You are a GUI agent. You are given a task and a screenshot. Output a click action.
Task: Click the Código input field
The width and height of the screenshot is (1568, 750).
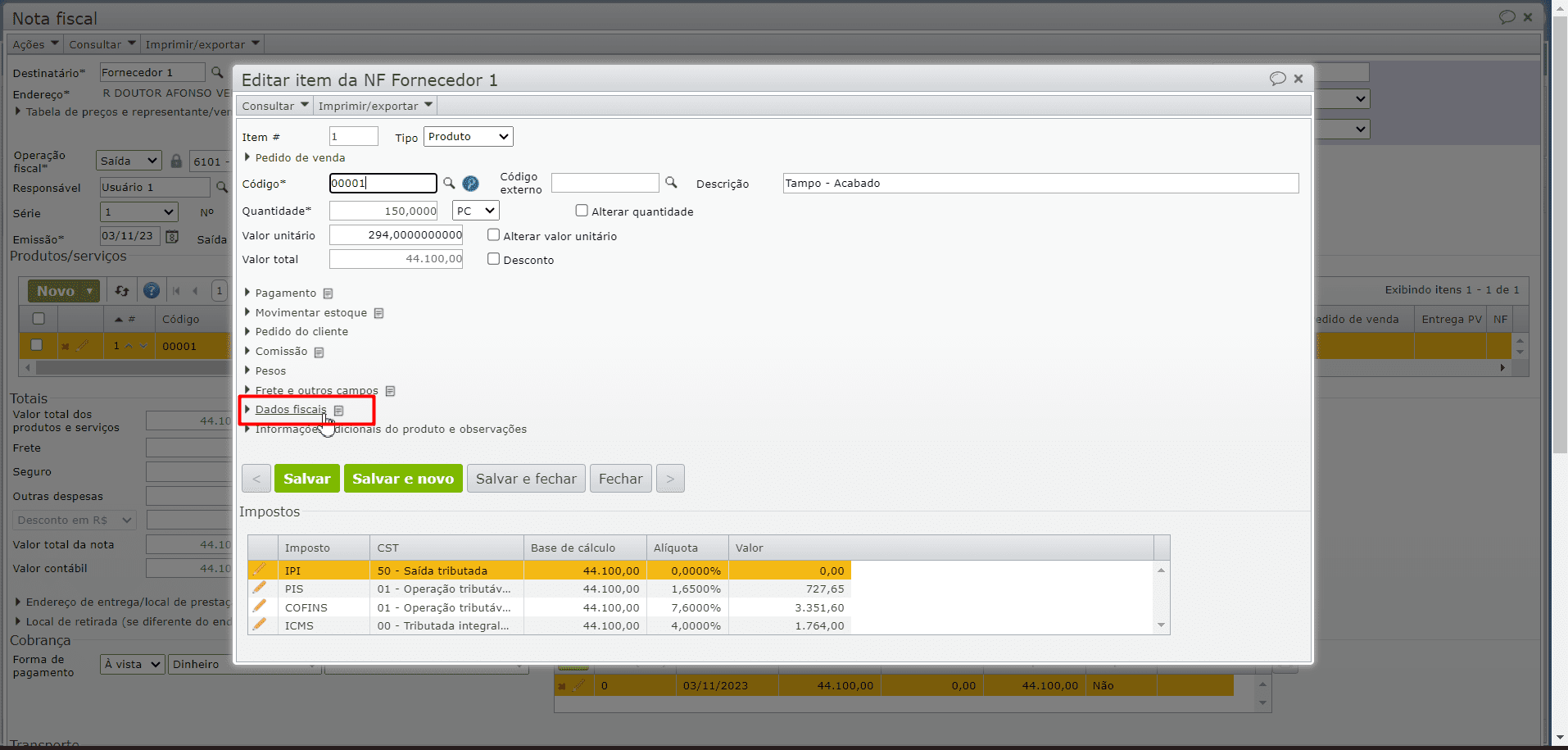[x=383, y=183]
